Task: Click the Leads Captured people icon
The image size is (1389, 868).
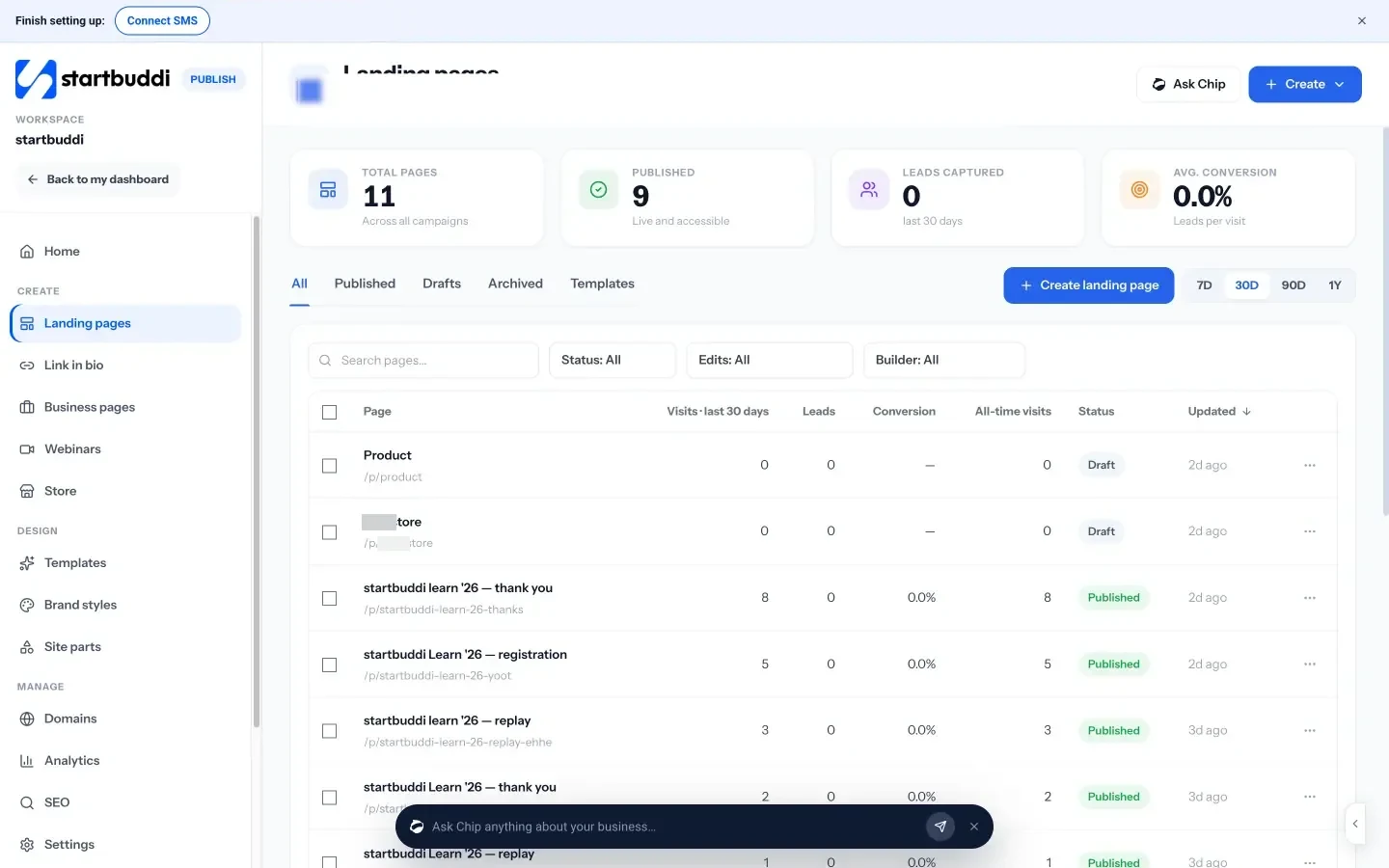Action: pos(869,190)
